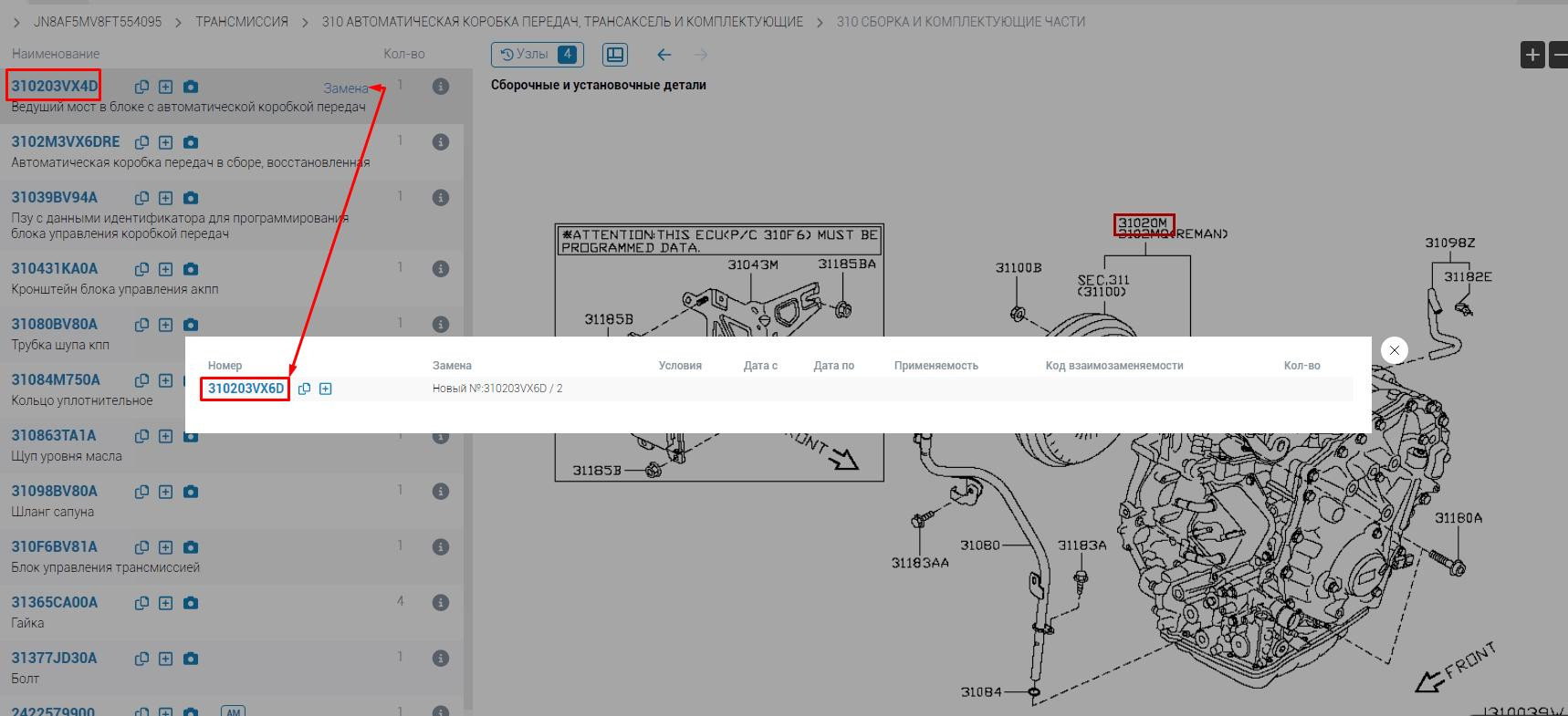
Task: Close the replacement popup
Action: coord(1394,350)
